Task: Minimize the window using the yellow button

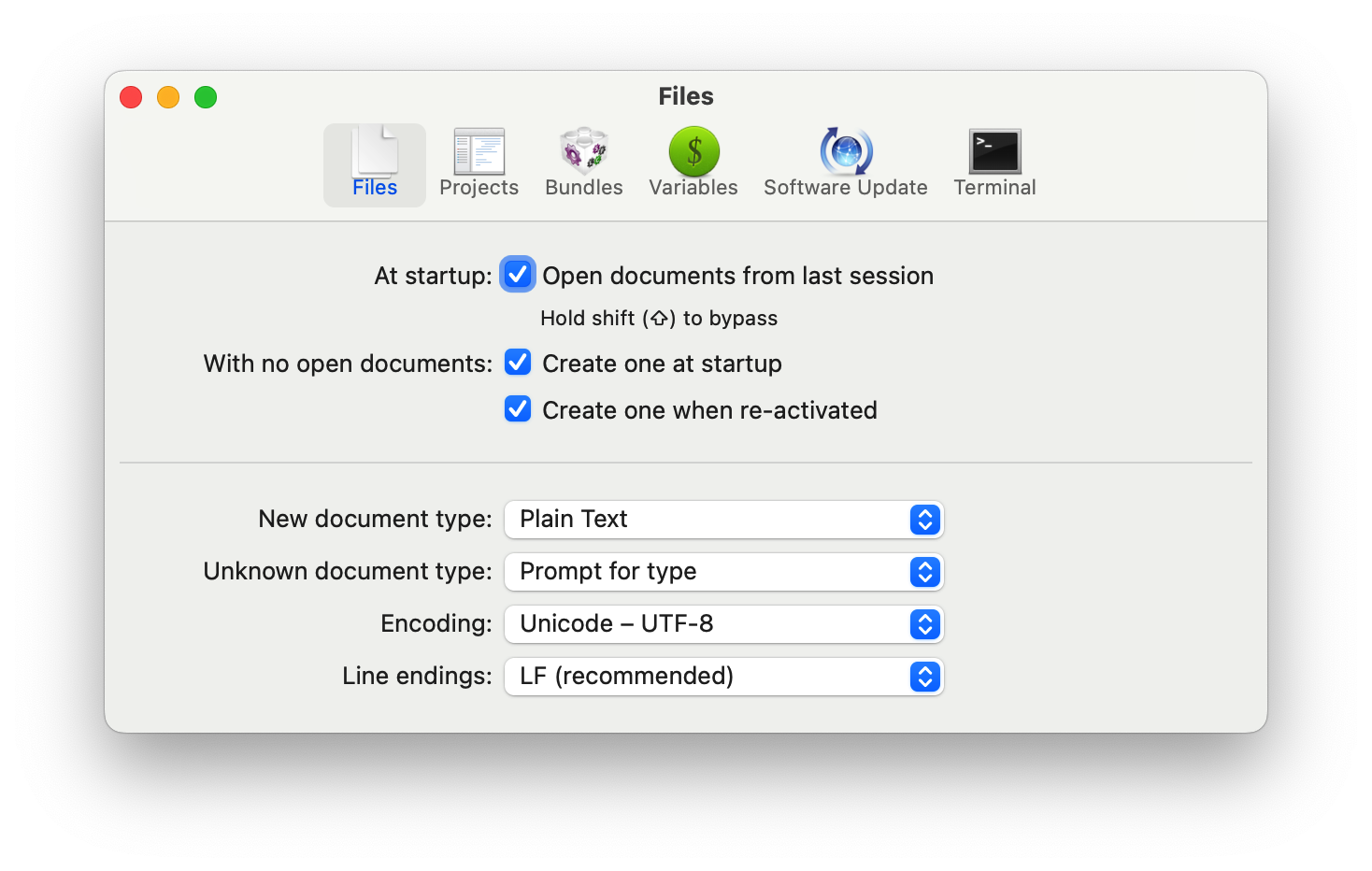Action: tap(168, 97)
